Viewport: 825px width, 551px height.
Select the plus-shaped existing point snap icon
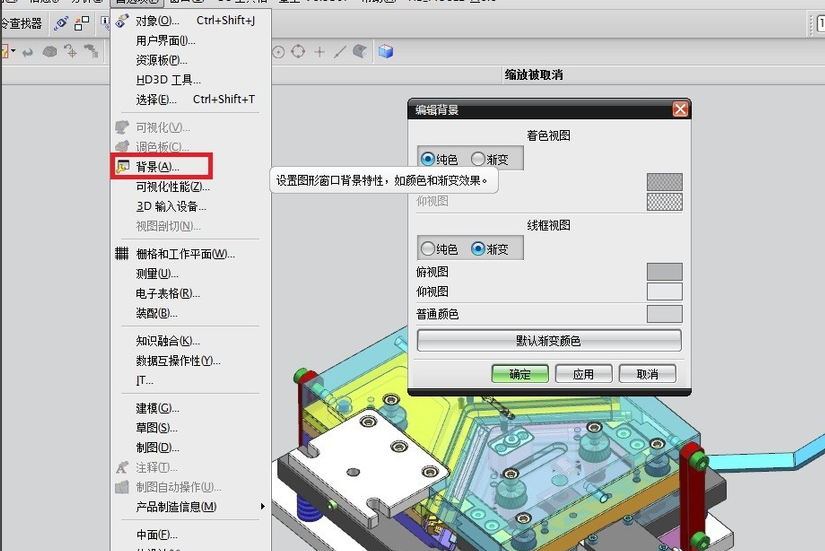point(319,52)
